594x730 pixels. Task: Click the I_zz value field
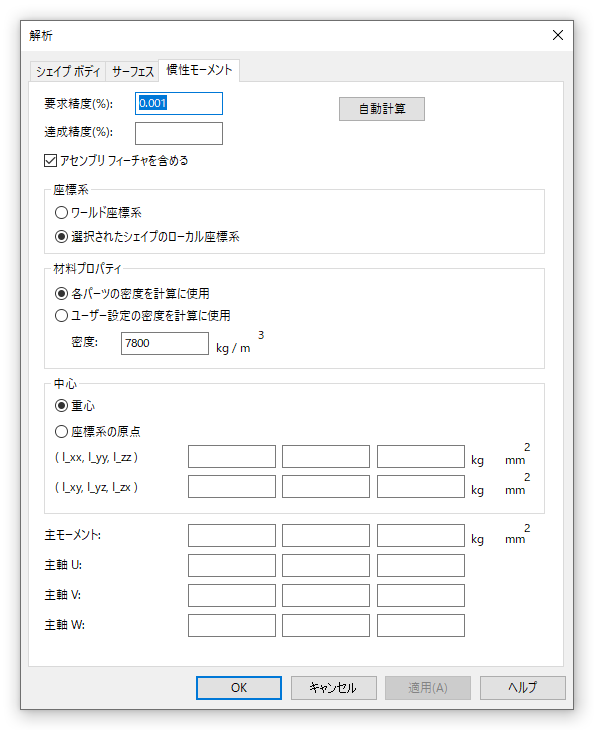pos(421,456)
